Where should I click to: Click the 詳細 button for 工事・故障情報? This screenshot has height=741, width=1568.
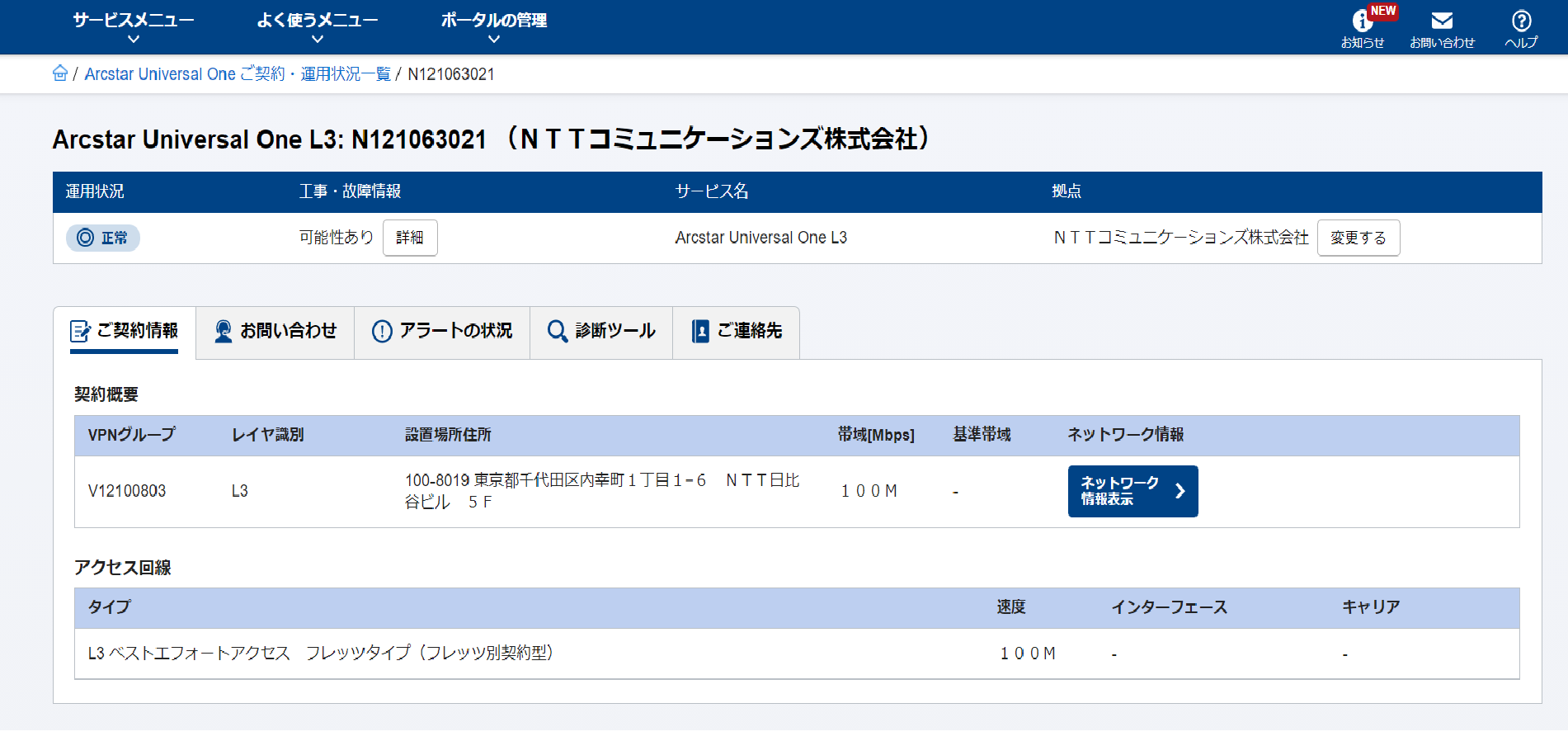click(x=410, y=238)
